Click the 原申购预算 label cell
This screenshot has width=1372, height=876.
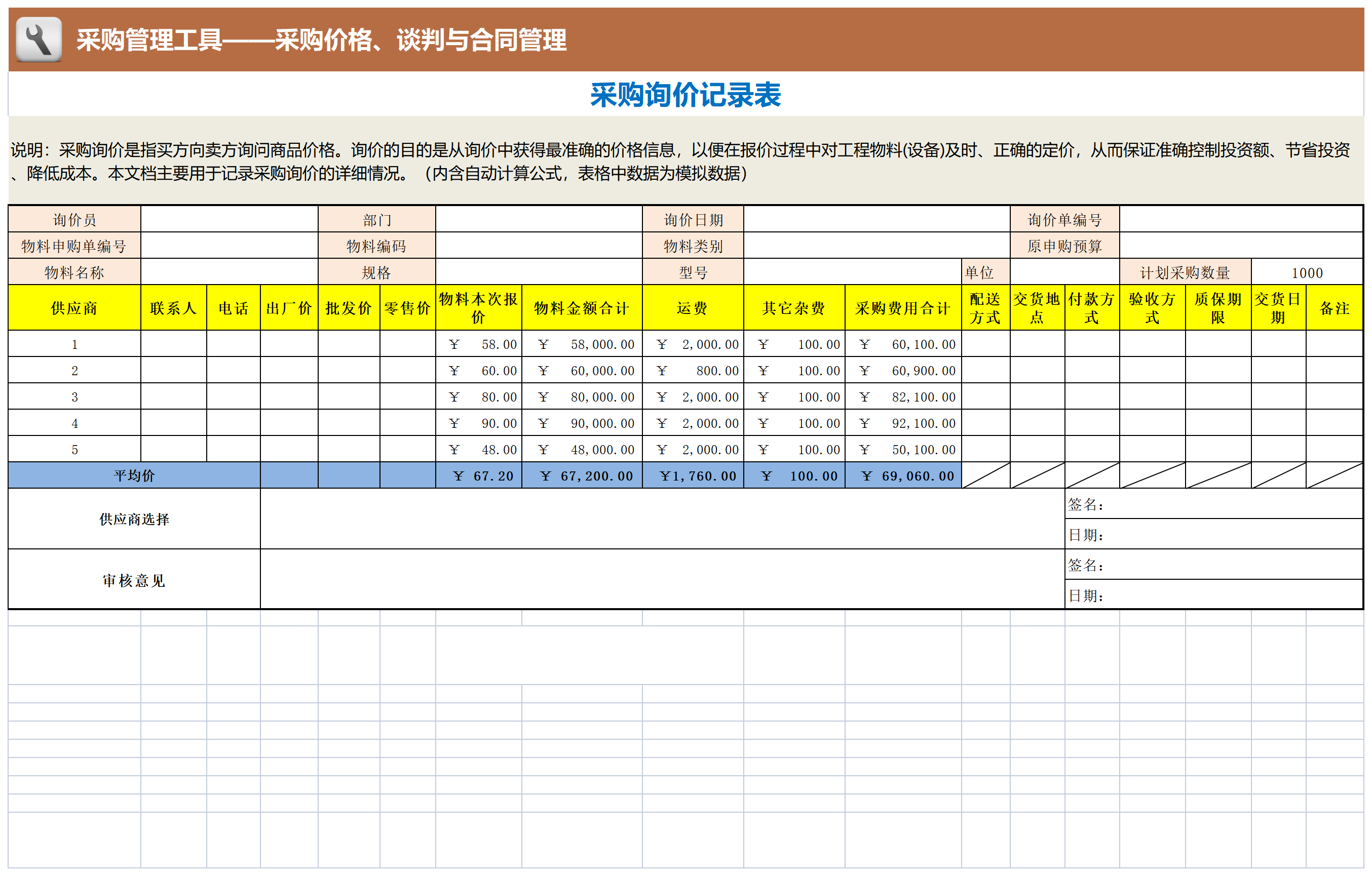[1064, 246]
